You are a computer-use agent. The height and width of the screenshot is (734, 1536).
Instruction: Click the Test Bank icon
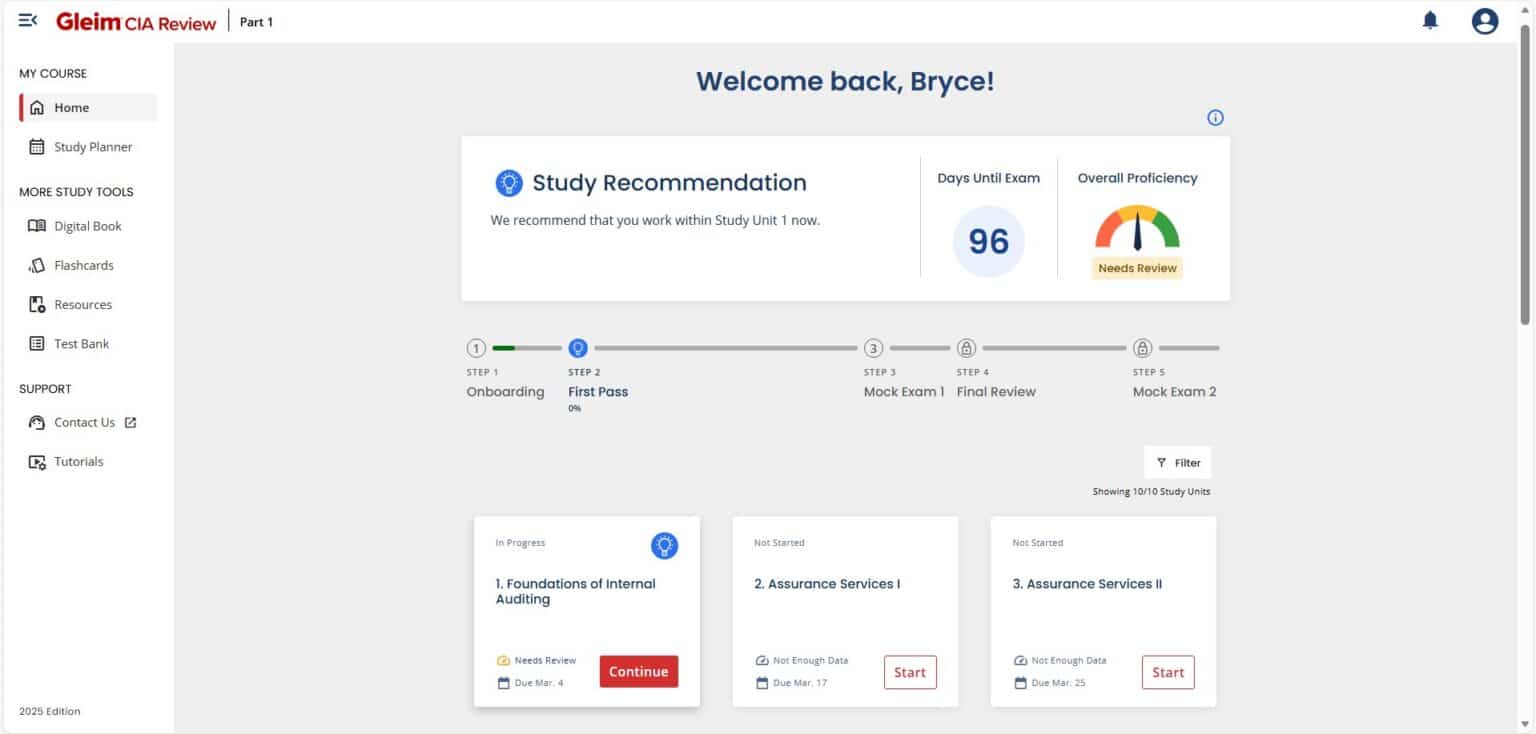click(x=37, y=344)
